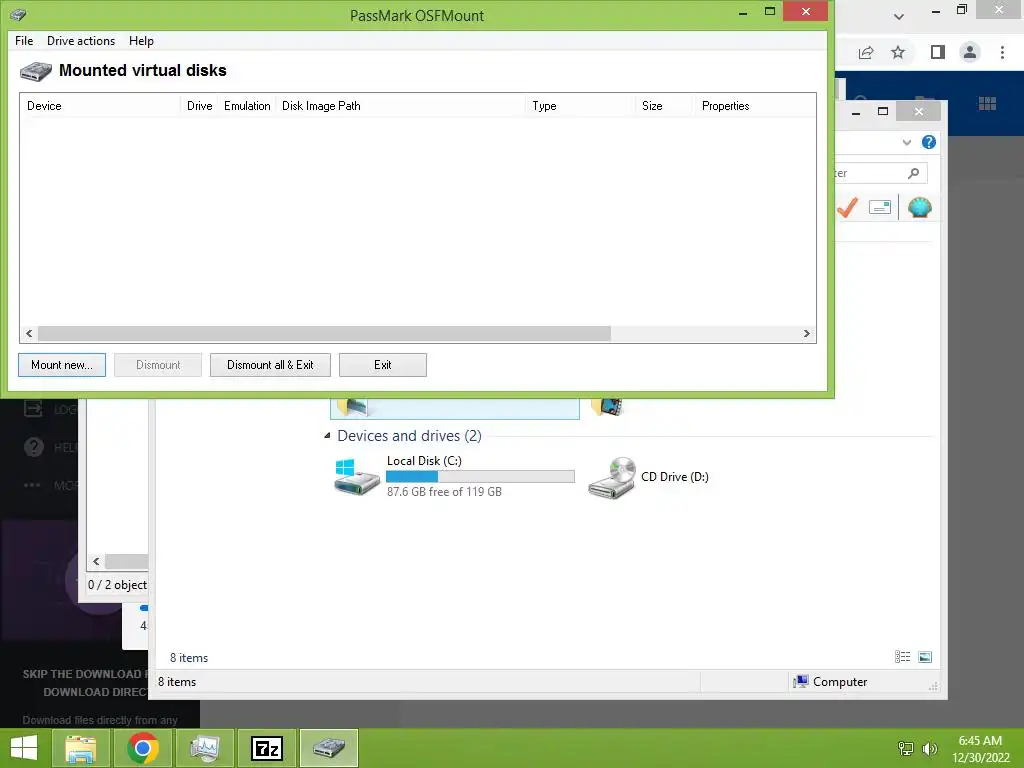The width and height of the screenshot is (1024, 768).
Task: Open the File menu in OSFMount
Action: pos(24,40)
